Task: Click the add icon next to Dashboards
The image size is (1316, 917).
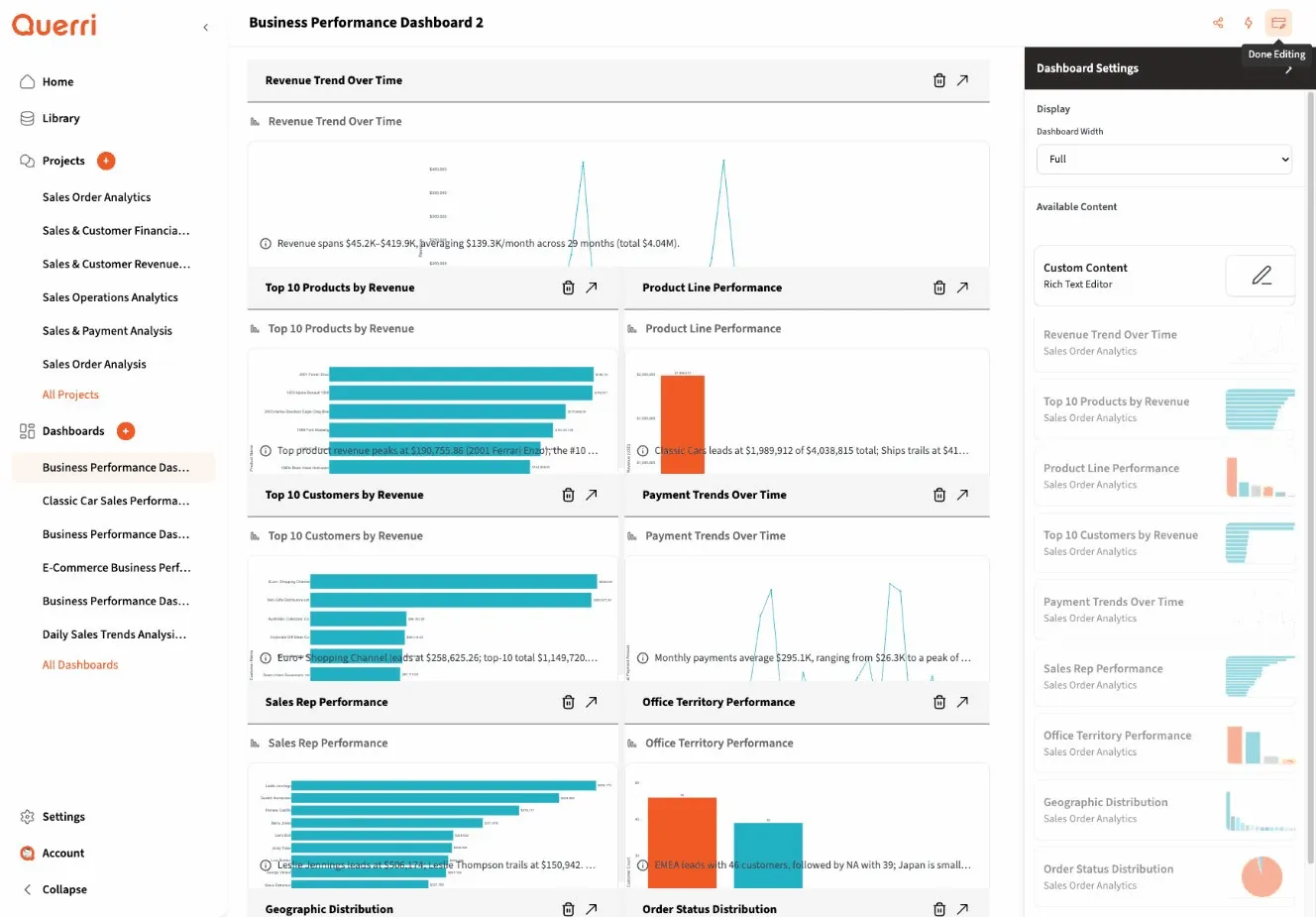Action: point(125,430)
